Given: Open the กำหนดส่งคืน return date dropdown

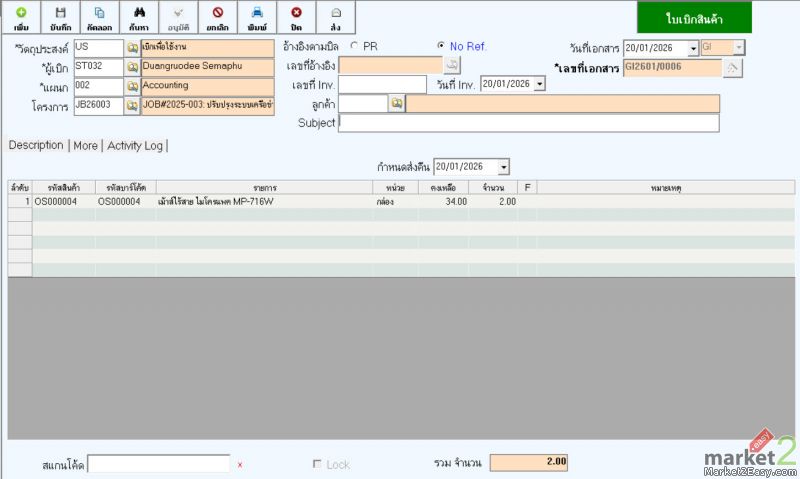Looking at the screenshot, I should point(503,166).
